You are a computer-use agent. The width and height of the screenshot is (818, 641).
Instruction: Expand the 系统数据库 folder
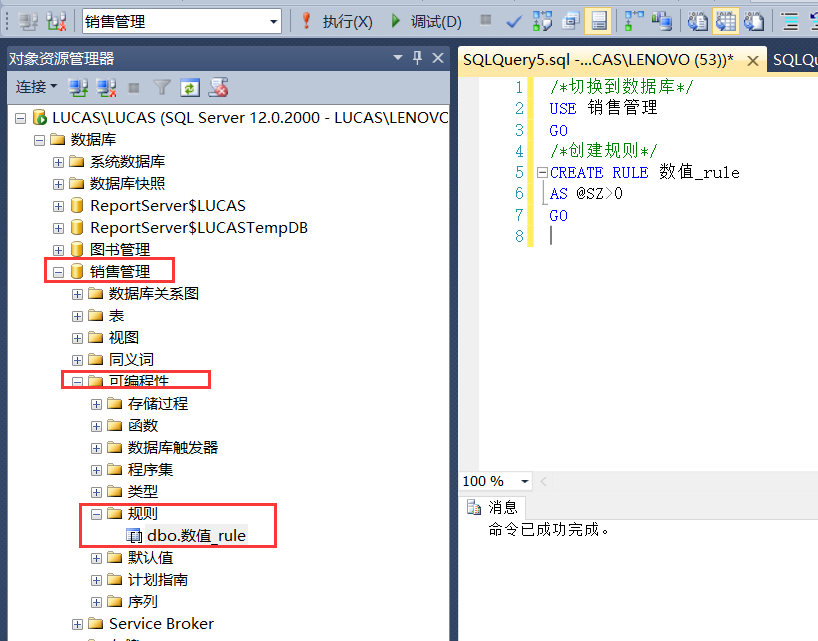pos(58,162)
